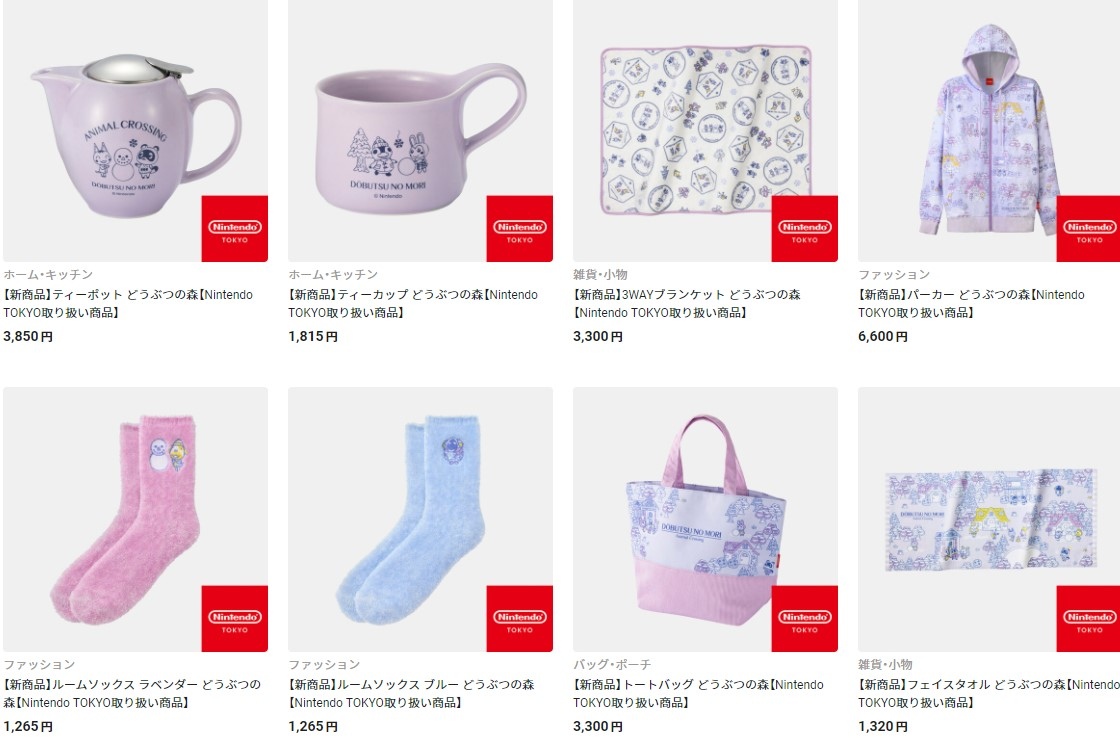The width and height of the screenshot is (1120, 738).
Task: Click the Nintendo TOKYO badge on the tote bag
Action: click(804, 619)
